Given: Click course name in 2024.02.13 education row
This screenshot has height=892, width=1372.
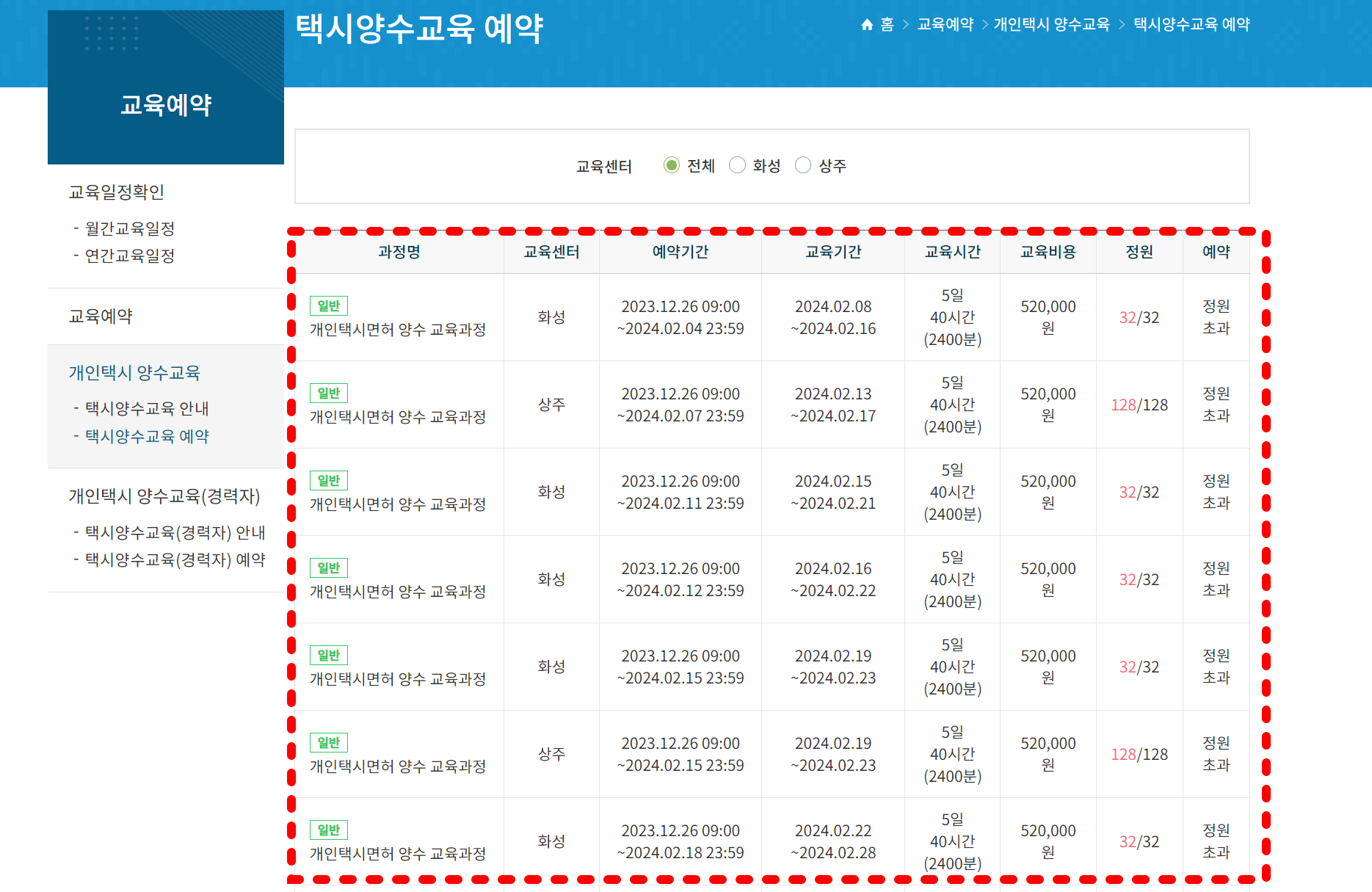Looking at the screenshot, I should [398, 417].
